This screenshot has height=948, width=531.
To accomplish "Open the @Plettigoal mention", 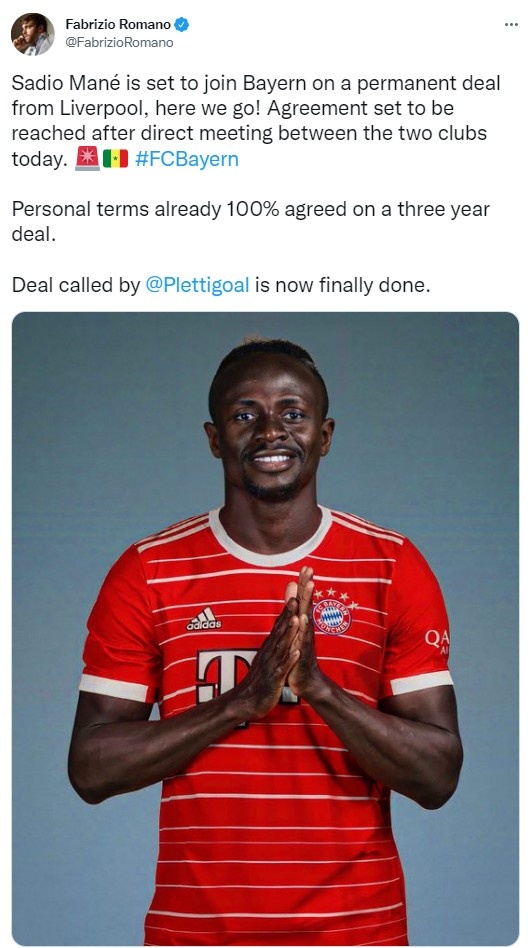I will point(197,285).
